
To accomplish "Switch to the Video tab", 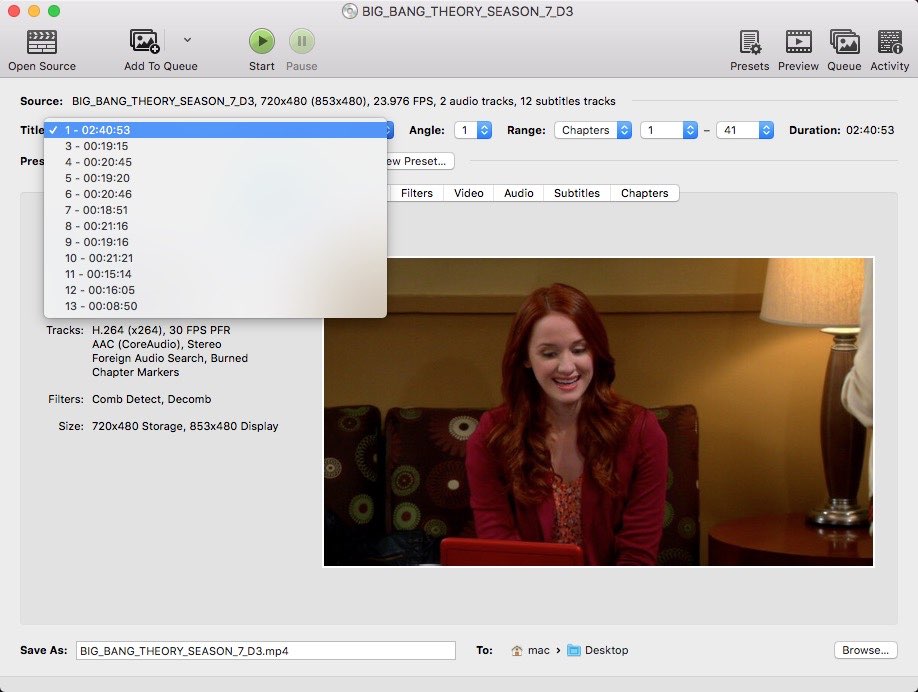I will pos(469,193).
